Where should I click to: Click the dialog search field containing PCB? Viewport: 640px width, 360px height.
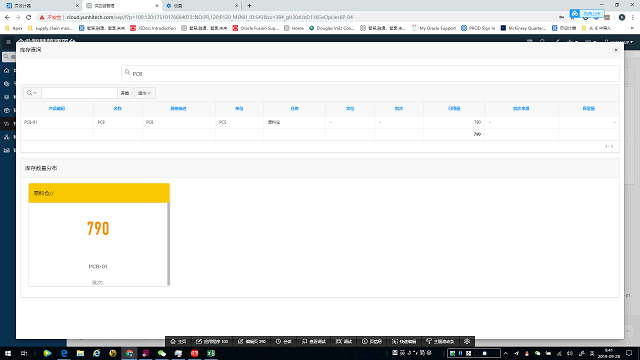coord(370,73)
